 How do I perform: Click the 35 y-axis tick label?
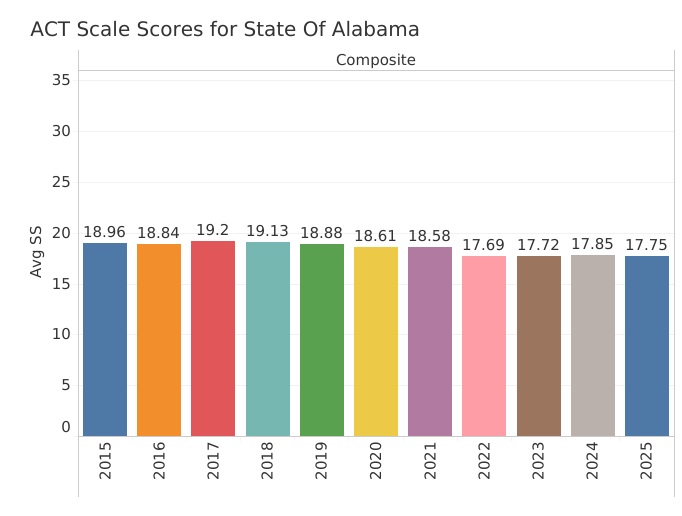tap(61, 79)
